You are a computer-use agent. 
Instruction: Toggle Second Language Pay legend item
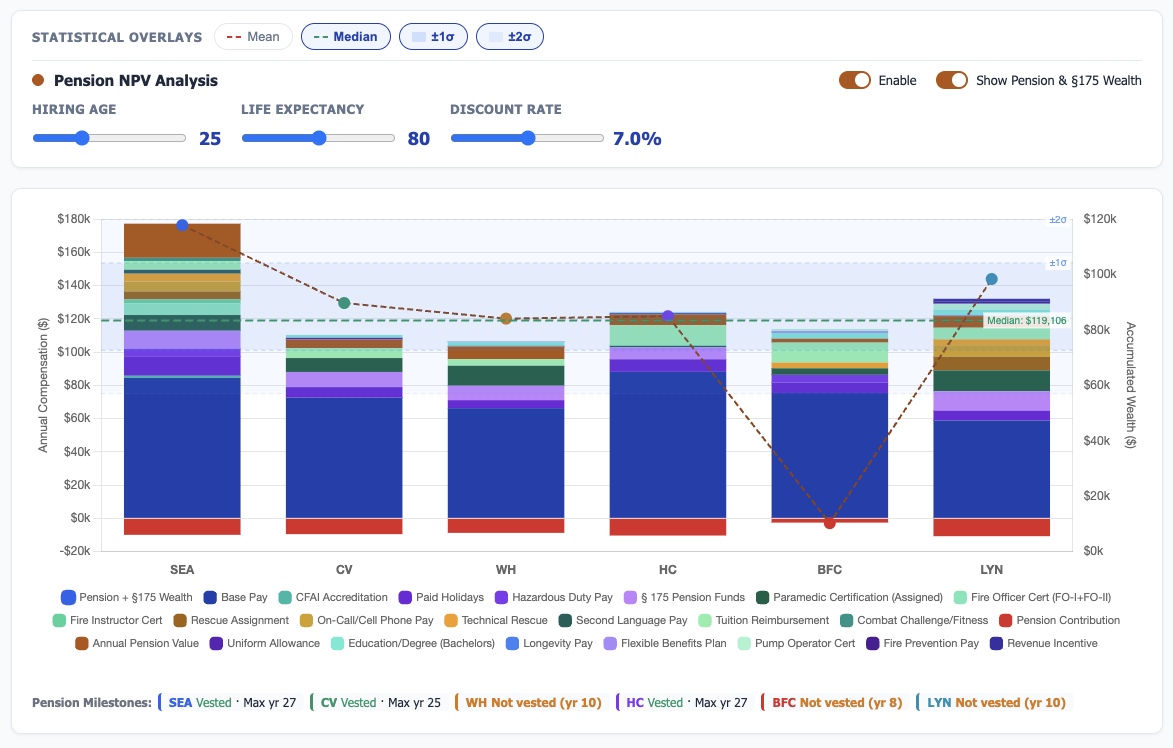tap(622, 621)
